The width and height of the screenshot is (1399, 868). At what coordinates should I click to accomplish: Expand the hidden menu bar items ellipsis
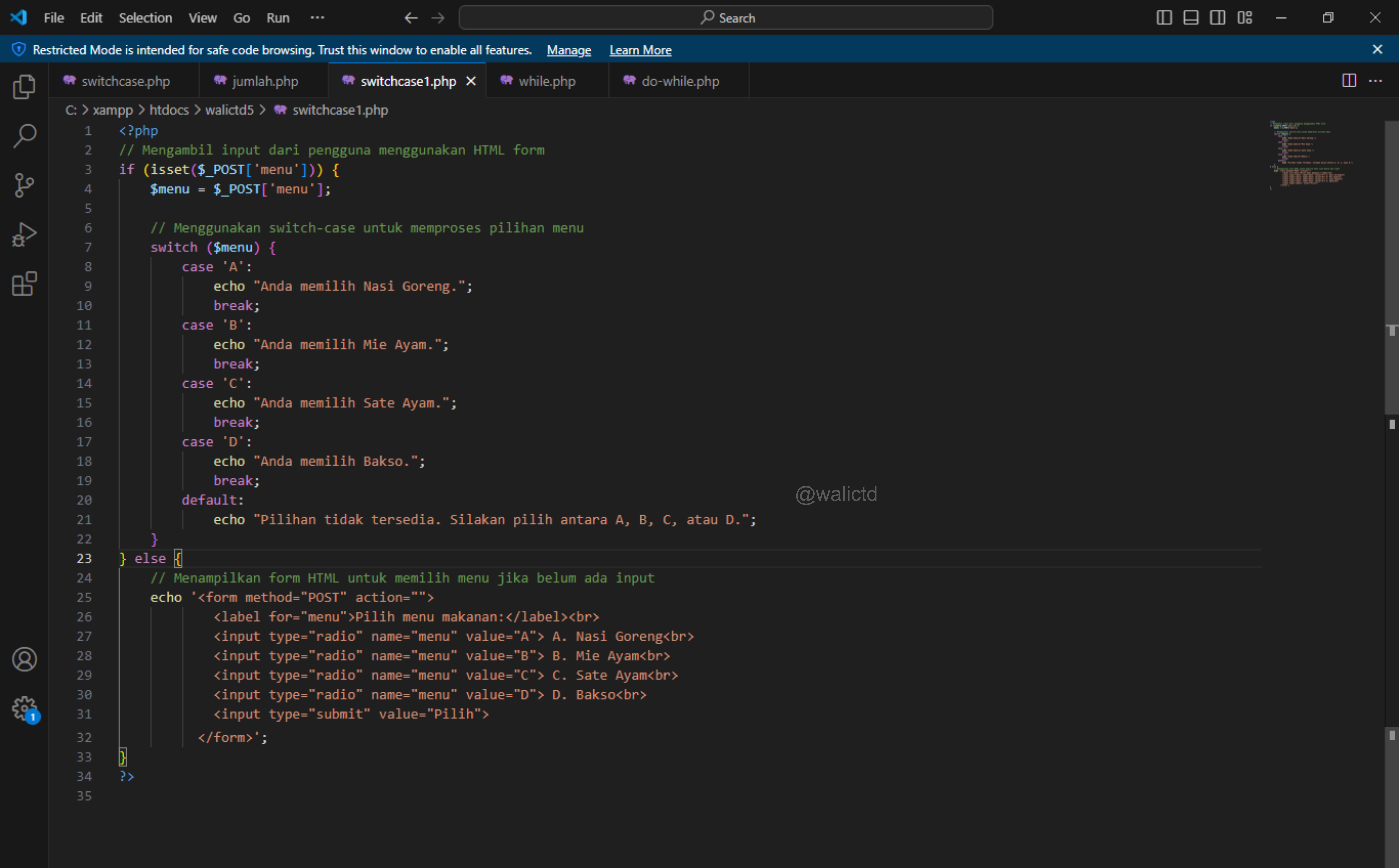click(317, 18)
